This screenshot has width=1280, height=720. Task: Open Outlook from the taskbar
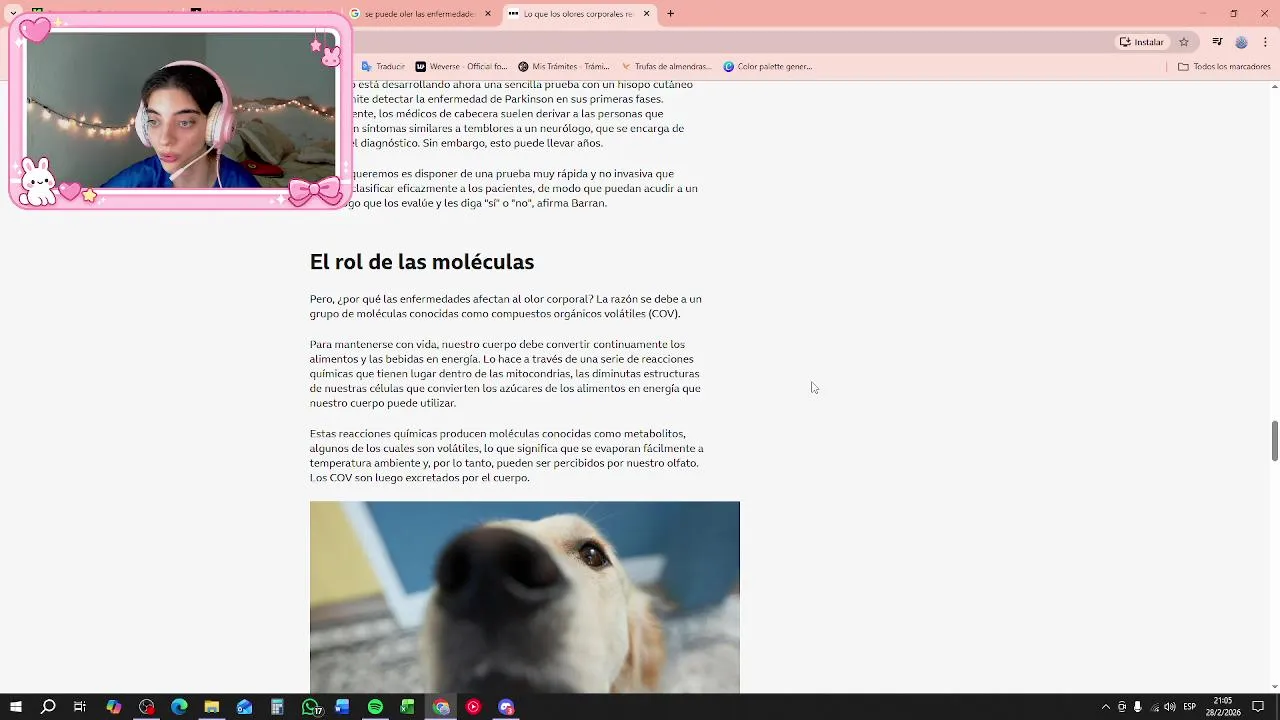[245, 707]
